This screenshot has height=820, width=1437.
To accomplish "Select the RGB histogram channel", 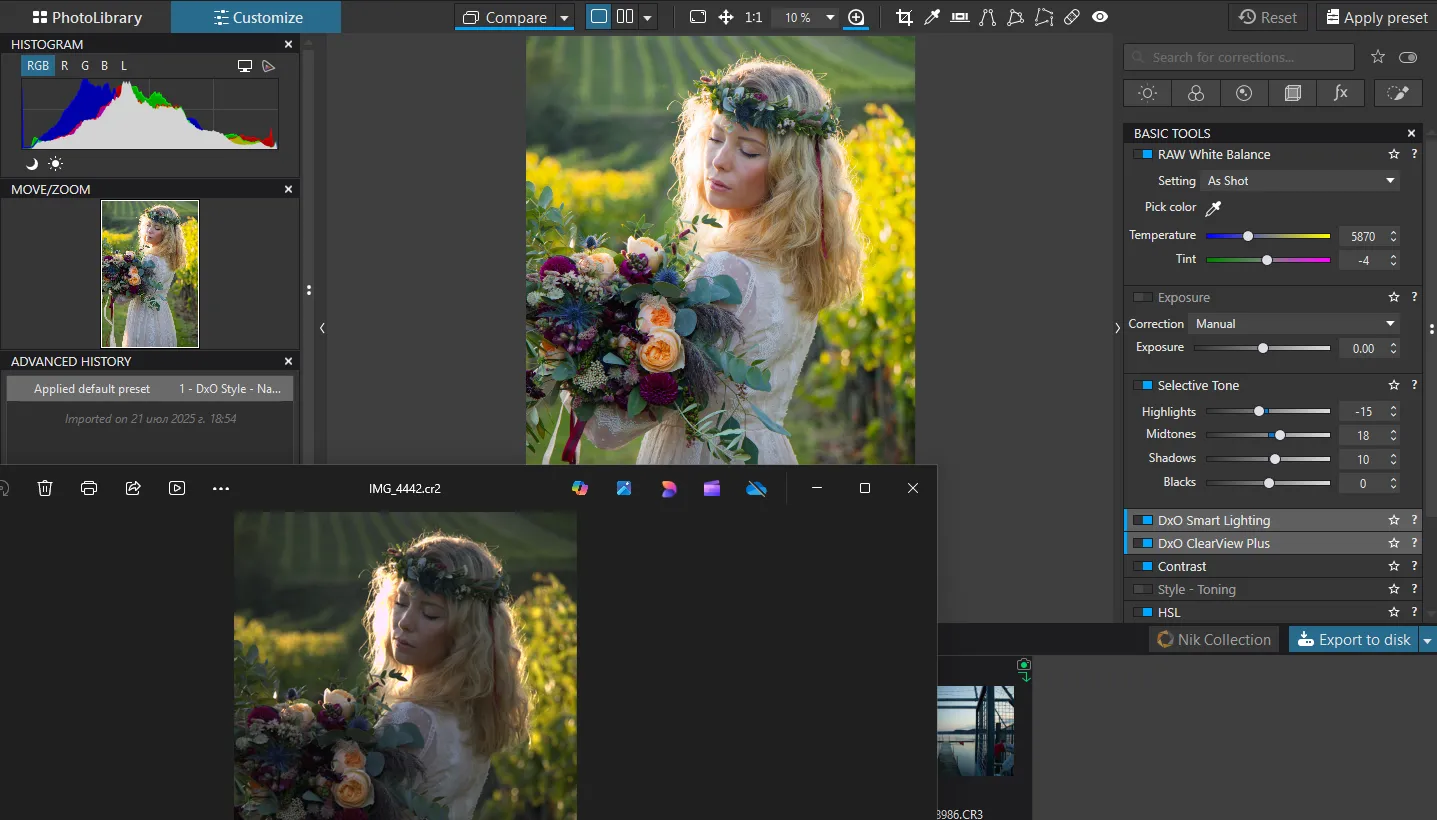I will pyautogui.click(x=38, y=66).
